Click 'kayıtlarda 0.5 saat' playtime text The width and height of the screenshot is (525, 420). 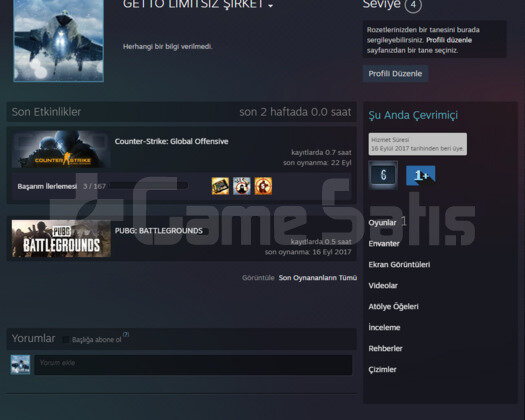(x=321, y=241)
